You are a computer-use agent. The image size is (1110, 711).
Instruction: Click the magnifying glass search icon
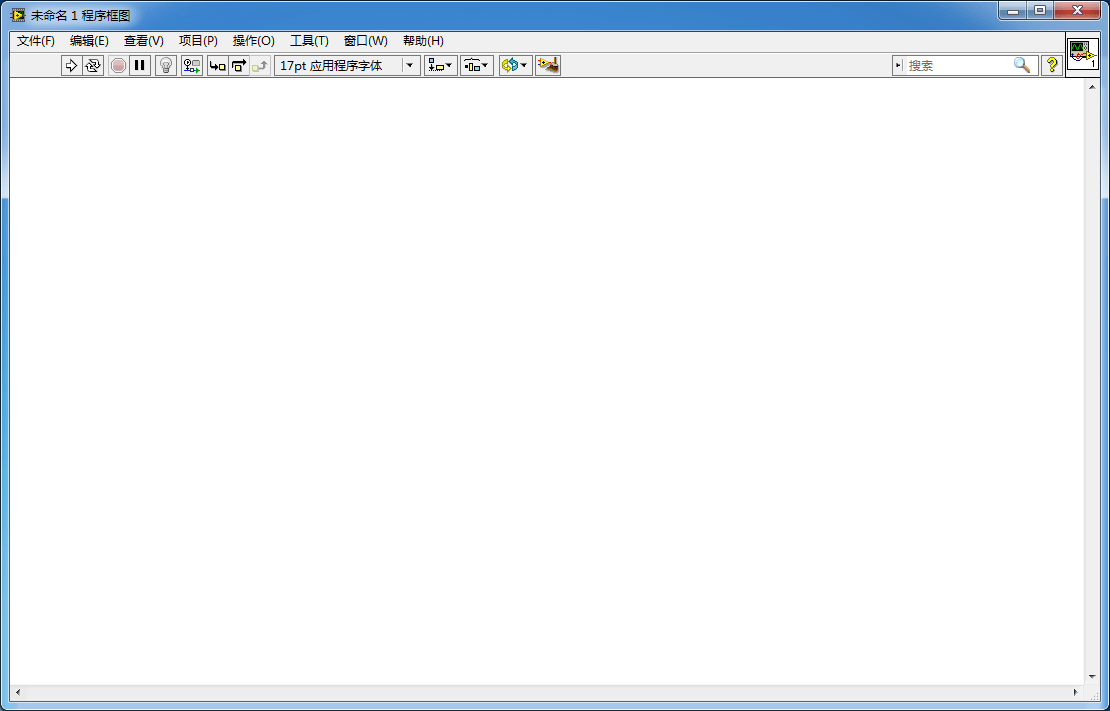pos(1022,65)
